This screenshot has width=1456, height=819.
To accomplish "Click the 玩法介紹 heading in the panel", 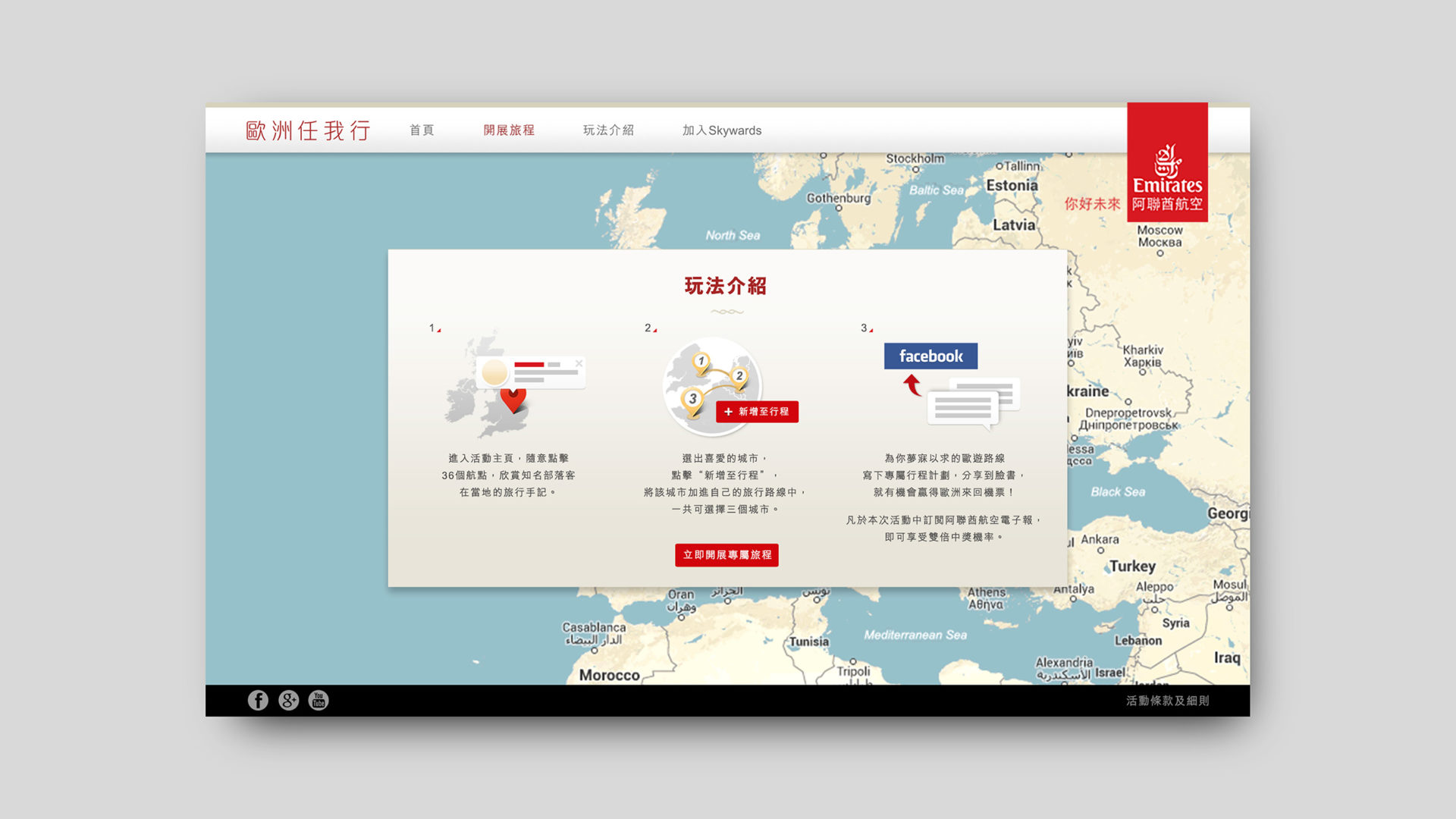I will coord(726,286).
